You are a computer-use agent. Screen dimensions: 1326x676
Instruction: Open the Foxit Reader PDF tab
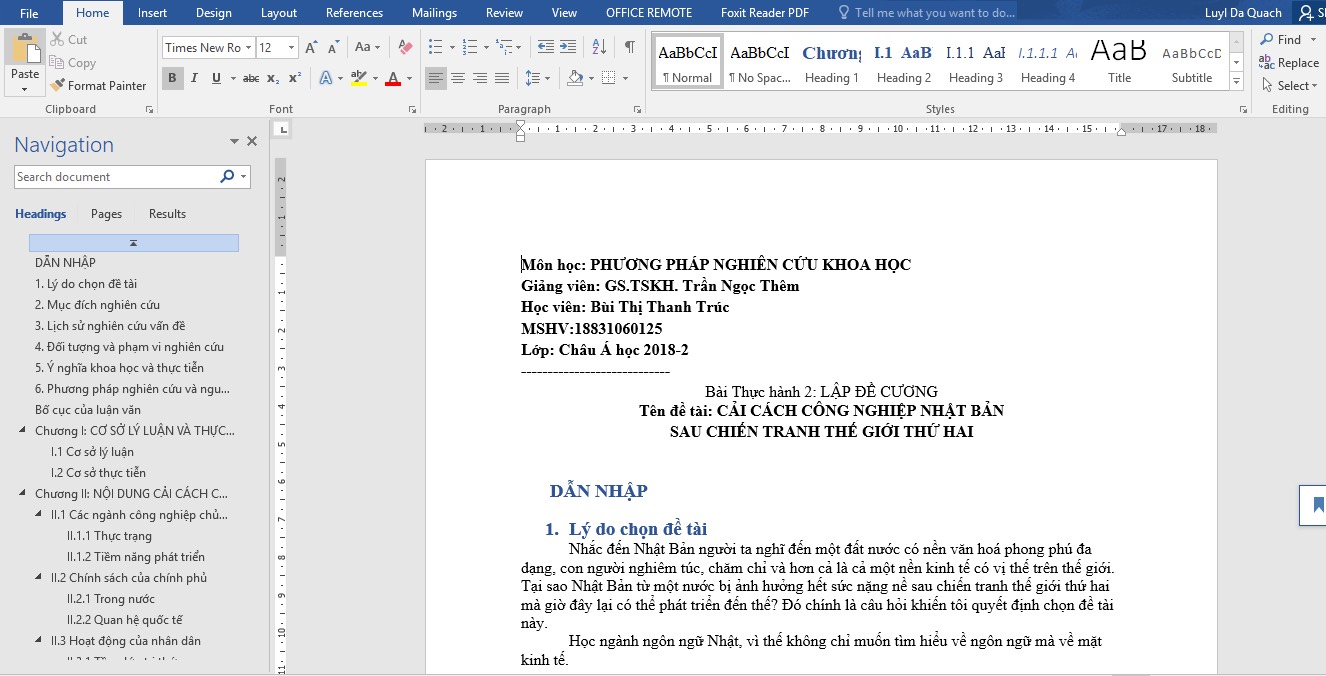[x=765, y=13]
